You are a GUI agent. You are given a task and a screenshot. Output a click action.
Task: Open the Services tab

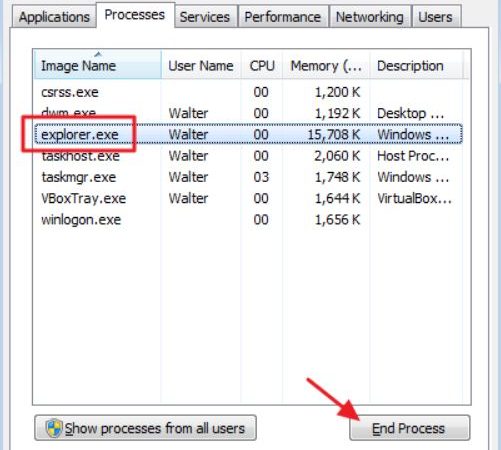coord(205,17)
